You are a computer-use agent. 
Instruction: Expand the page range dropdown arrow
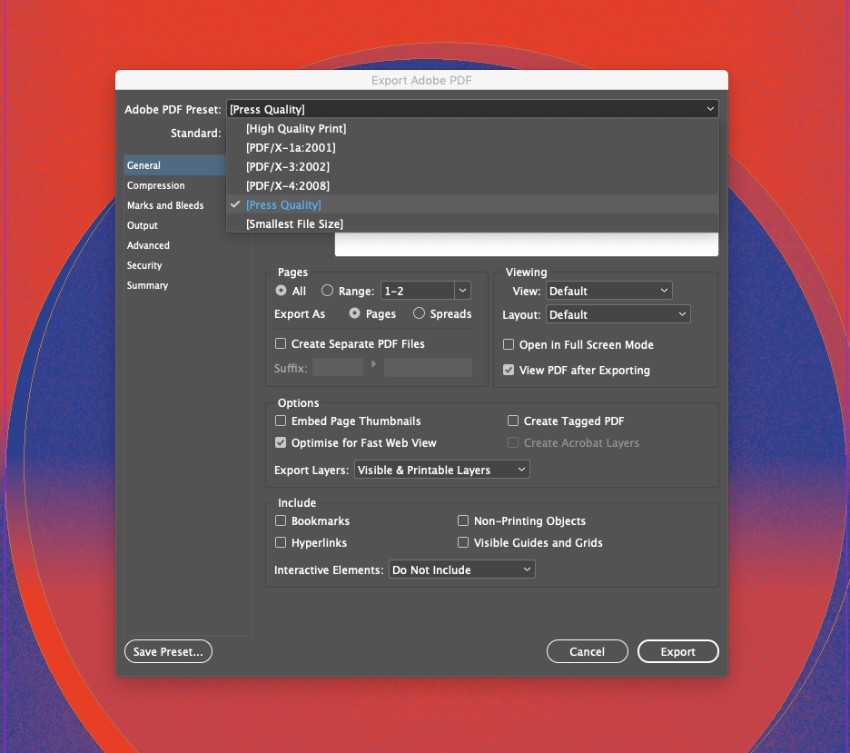462,291
